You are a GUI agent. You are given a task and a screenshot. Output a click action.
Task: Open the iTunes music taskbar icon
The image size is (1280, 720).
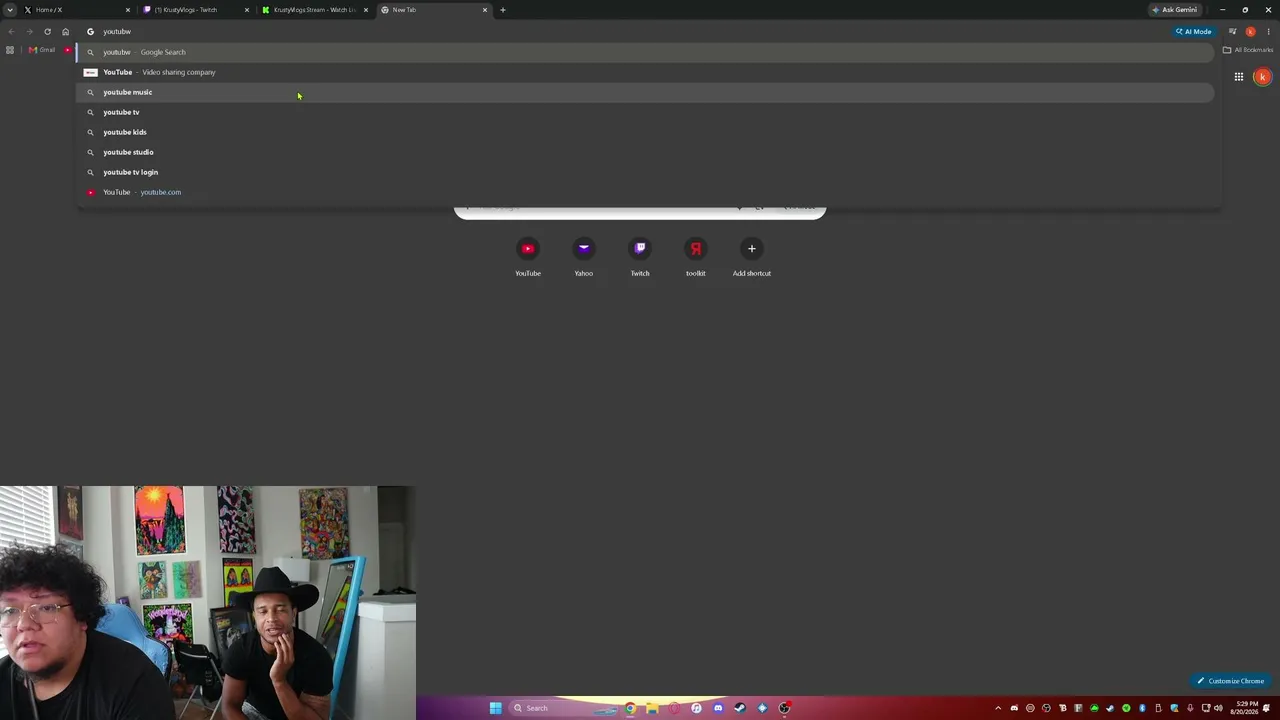(696, 708)
